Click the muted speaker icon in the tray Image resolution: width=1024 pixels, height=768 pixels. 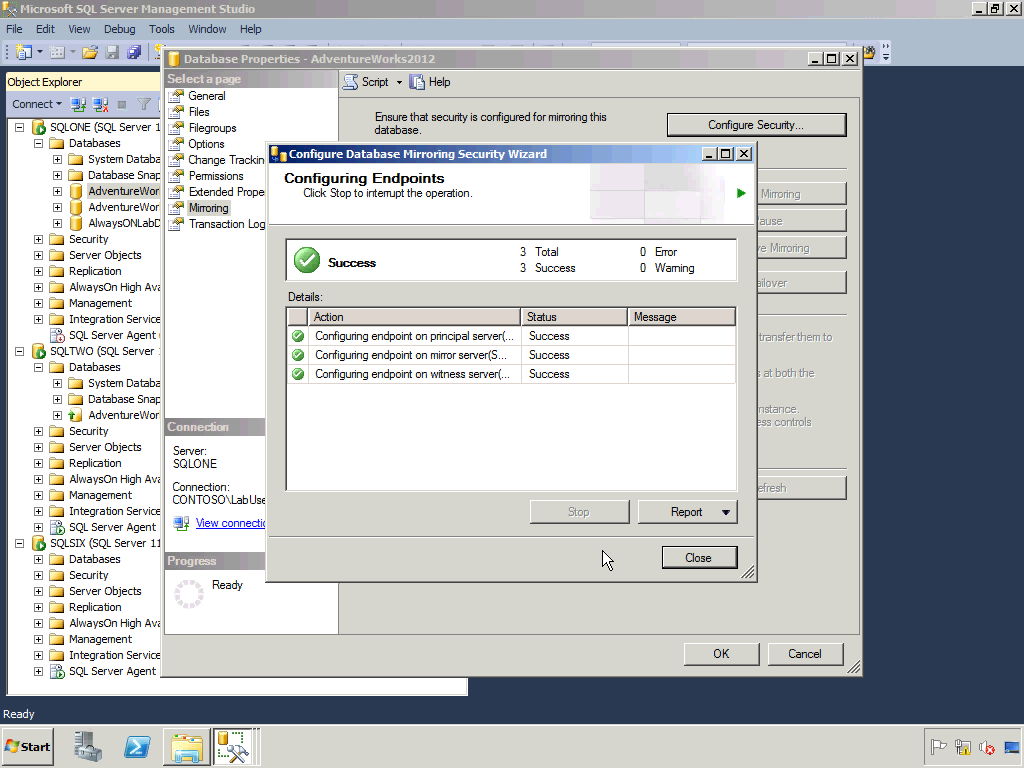point(986,747)
